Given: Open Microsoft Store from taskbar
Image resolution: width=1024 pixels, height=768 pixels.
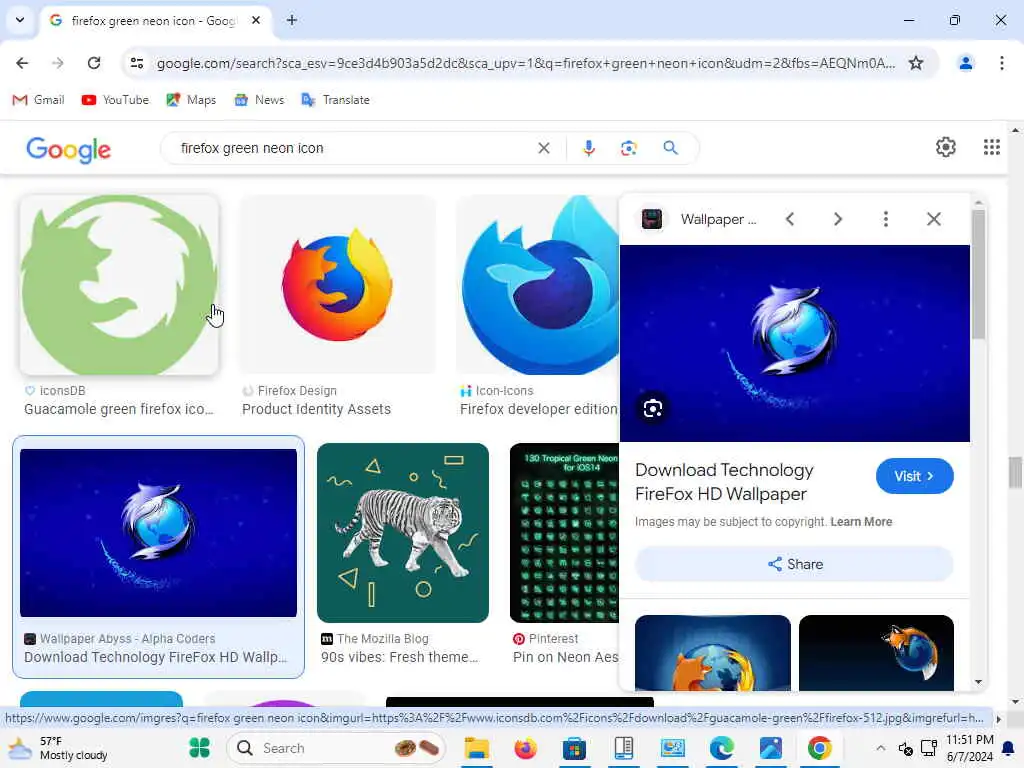Looking at the screenshot, I should [x=574, y=748].
